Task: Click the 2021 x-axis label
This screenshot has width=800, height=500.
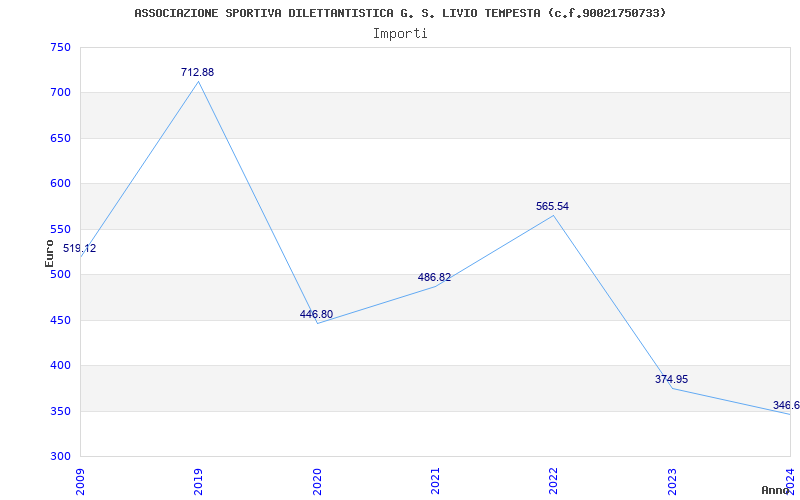Action: click(x=435, y=481)
